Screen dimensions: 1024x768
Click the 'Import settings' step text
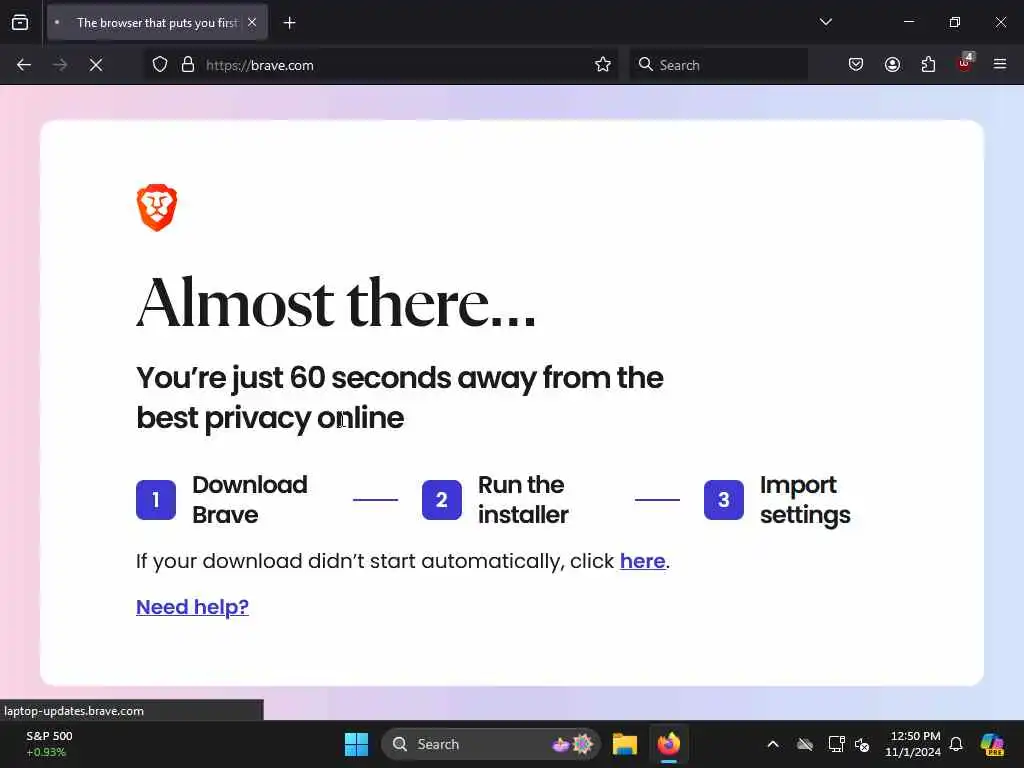805,500
